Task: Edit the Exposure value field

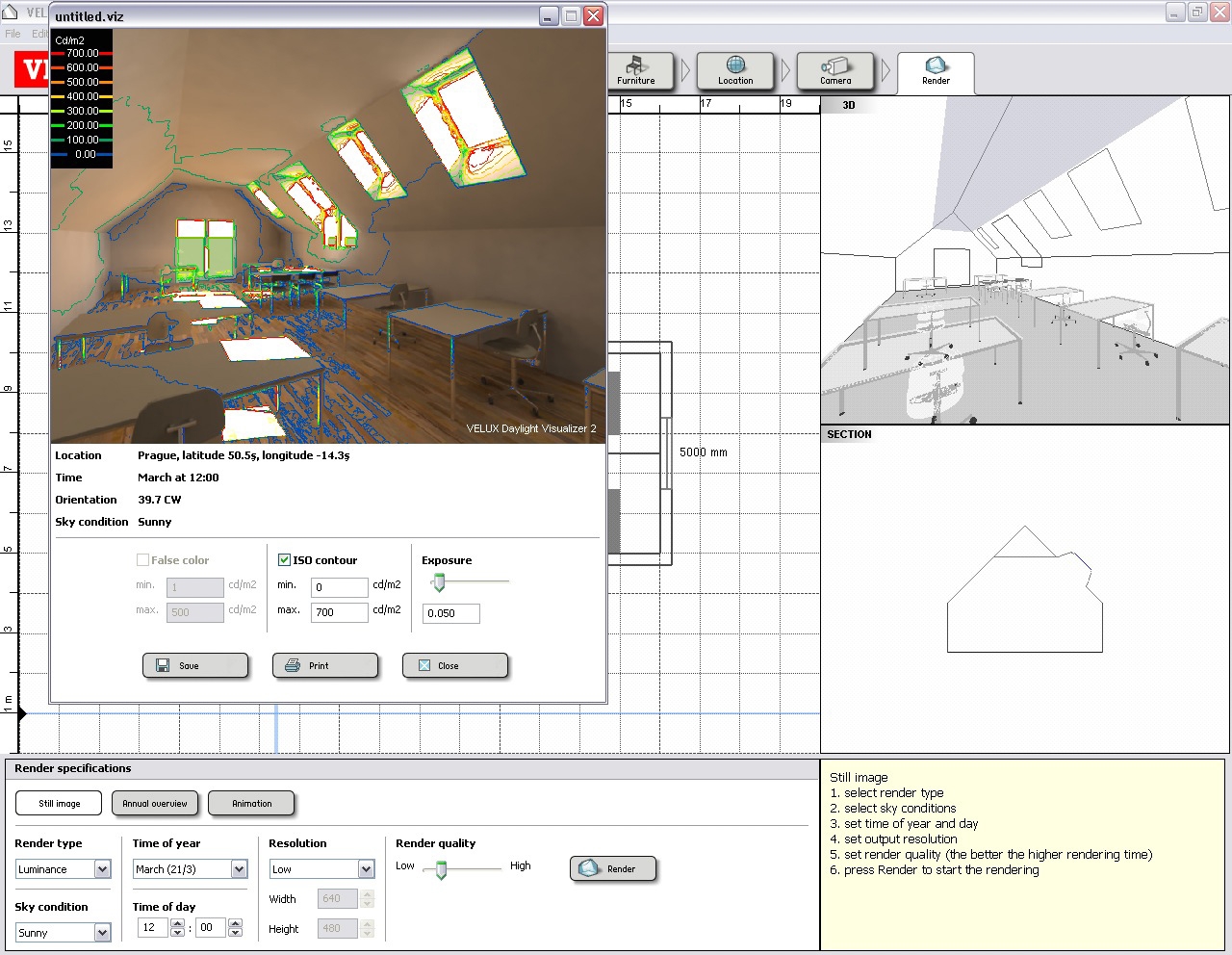Action: 449,613
